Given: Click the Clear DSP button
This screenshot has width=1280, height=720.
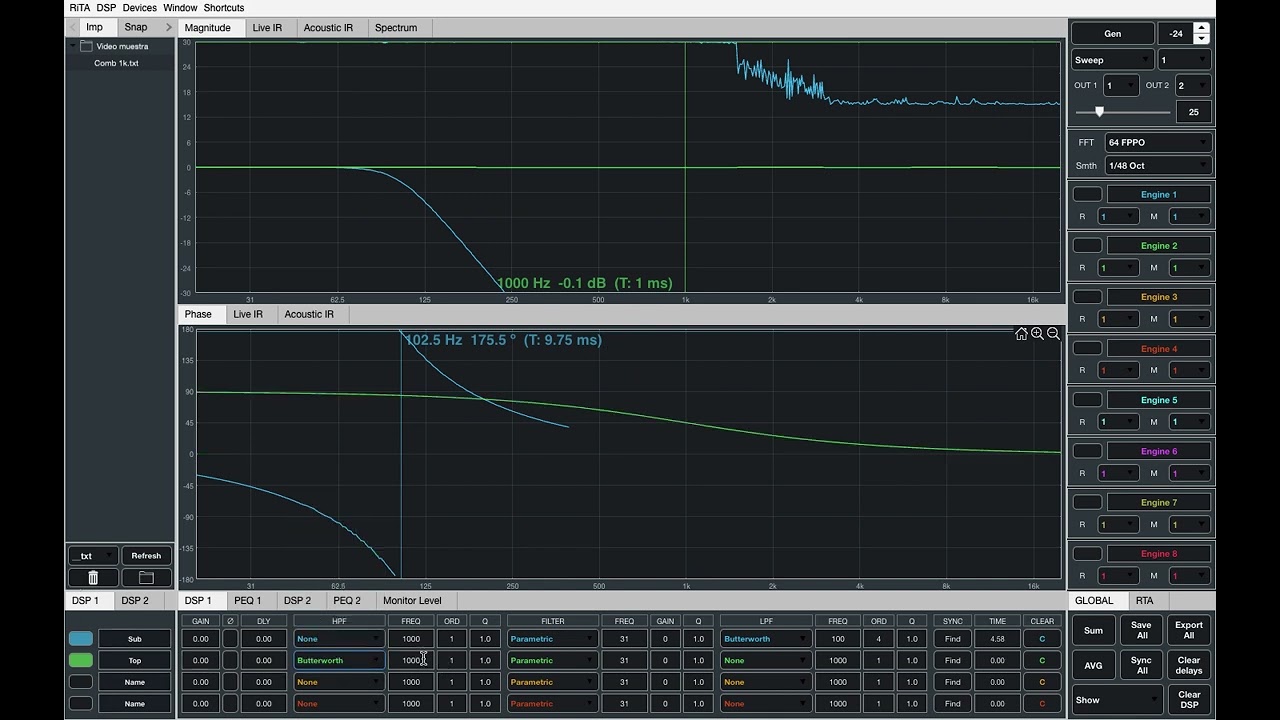Looking at the screenshot, I should [1189, 700].
